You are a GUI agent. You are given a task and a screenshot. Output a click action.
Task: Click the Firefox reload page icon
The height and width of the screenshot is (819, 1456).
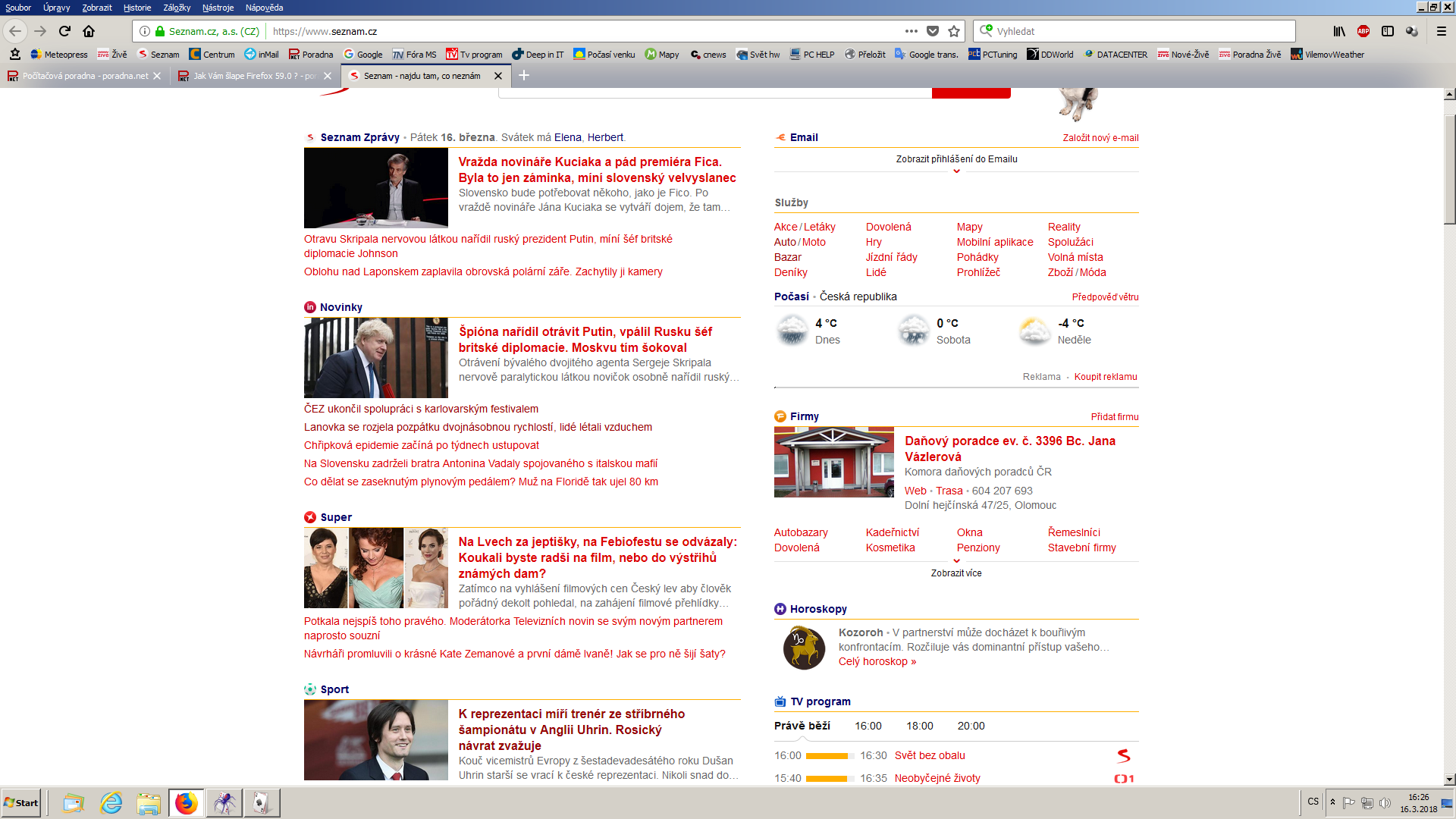64,31
